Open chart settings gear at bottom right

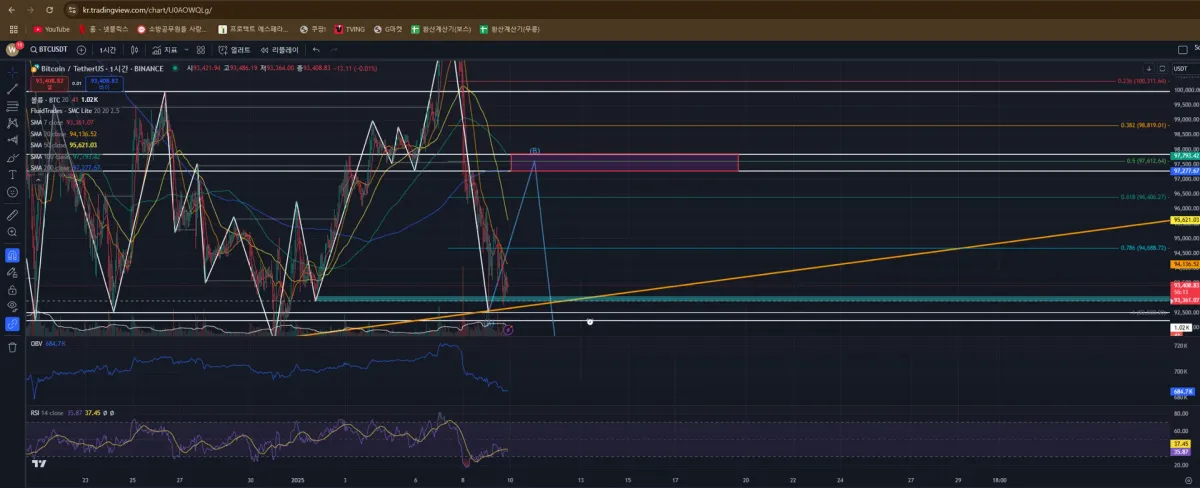[1186, 479]
